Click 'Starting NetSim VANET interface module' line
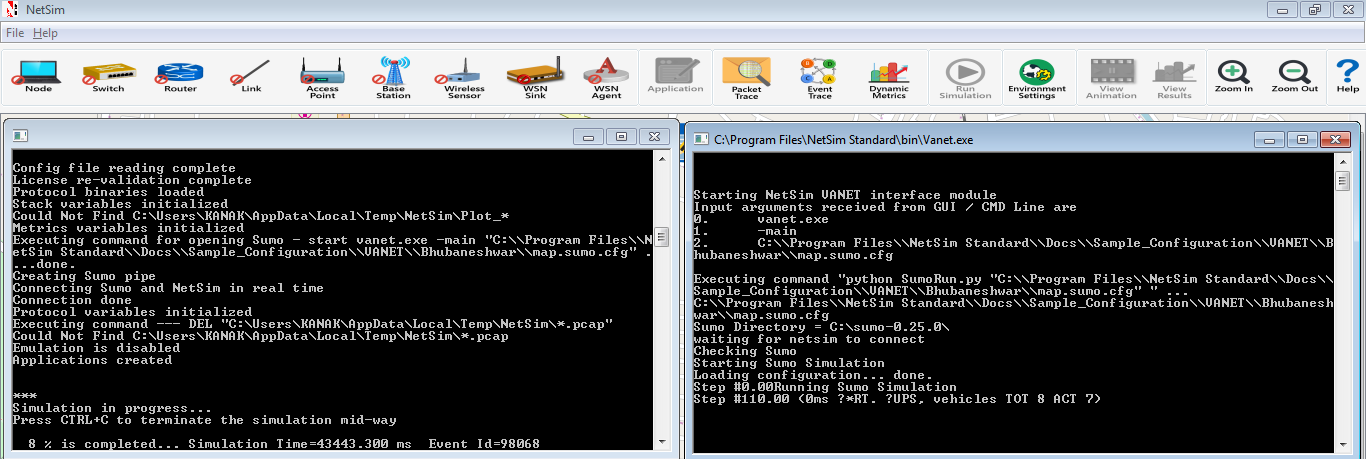Viewport: 1366px width, 459px height. point(845,196)
